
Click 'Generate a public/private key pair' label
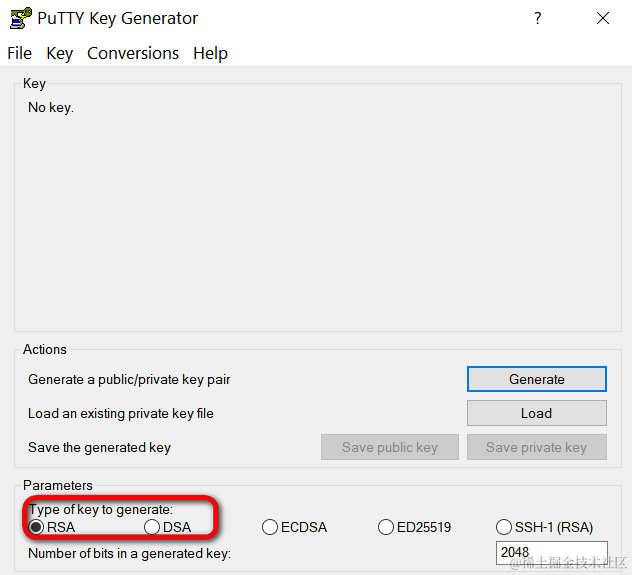click(129, 380)
